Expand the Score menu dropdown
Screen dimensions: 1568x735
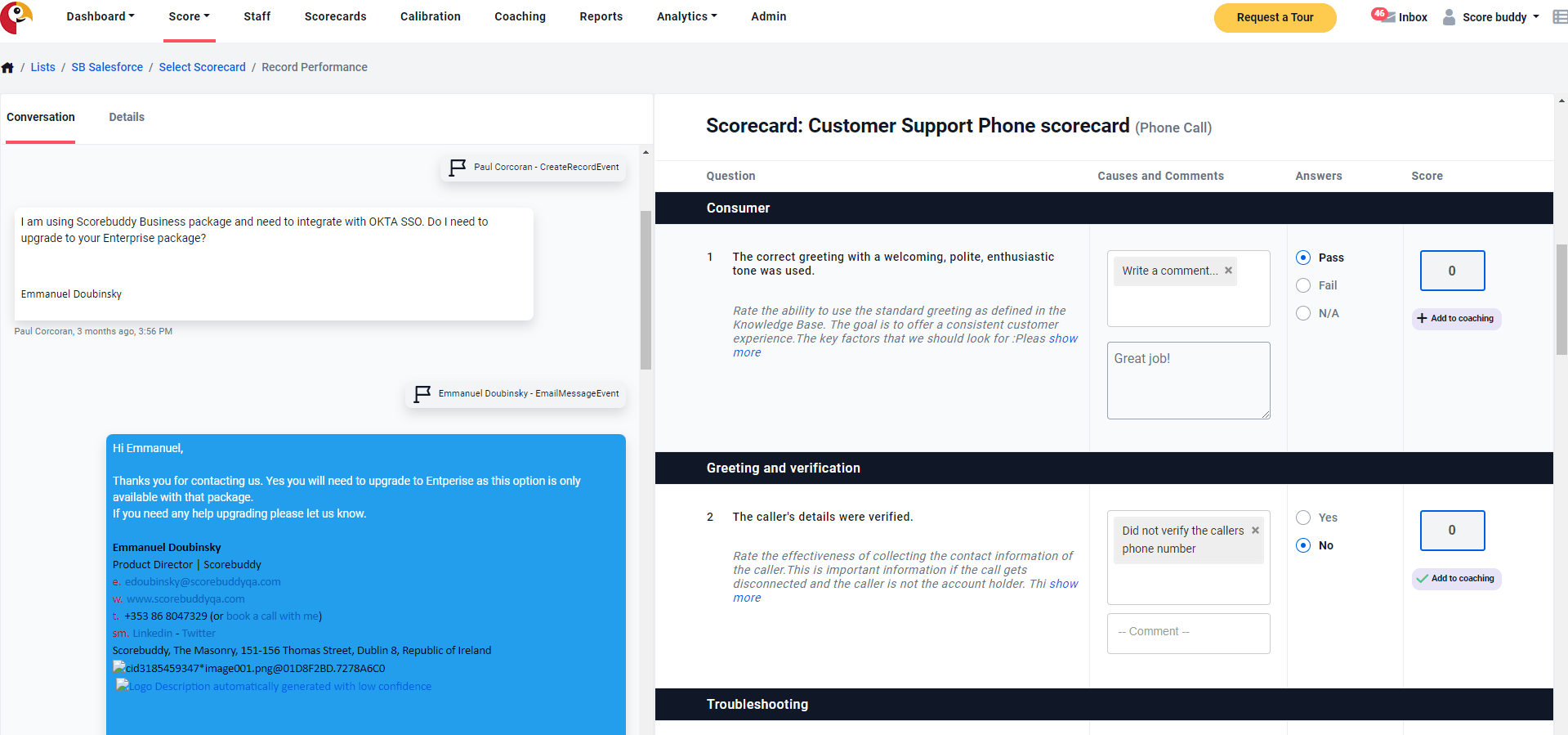coord(189,16)
